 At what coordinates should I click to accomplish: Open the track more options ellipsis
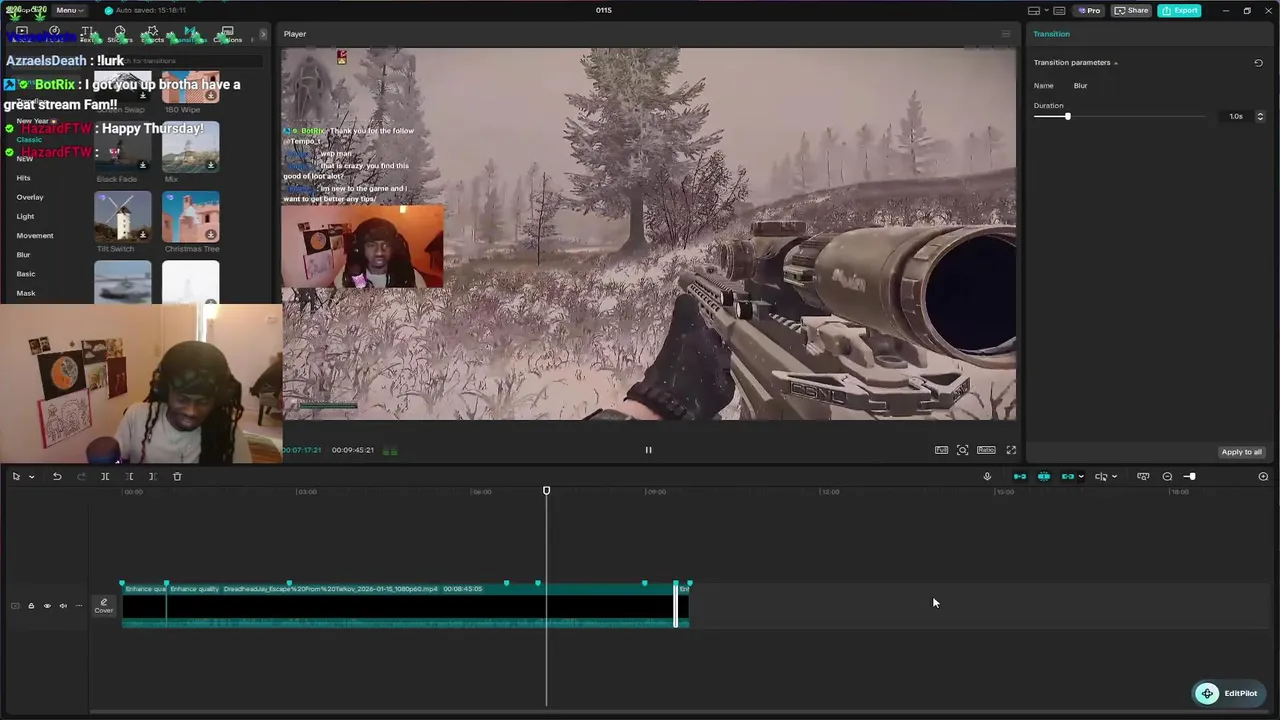click(x=79, y=606)
